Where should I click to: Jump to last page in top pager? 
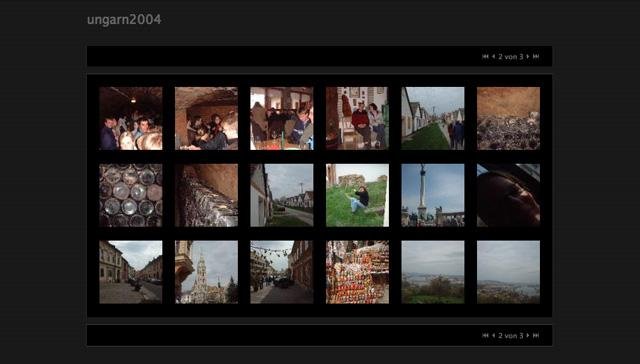536,56
